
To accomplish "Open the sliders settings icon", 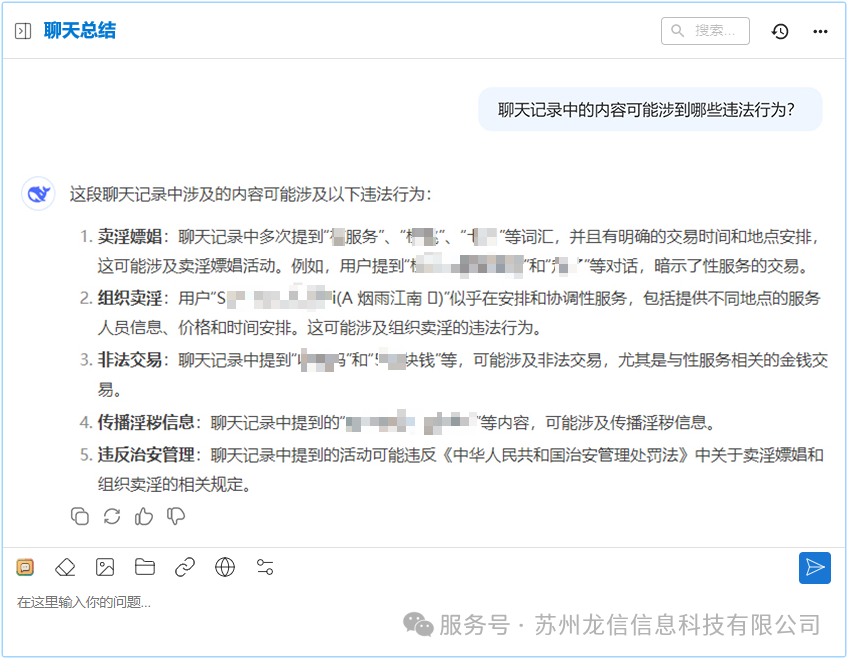I will coord(265,567).
